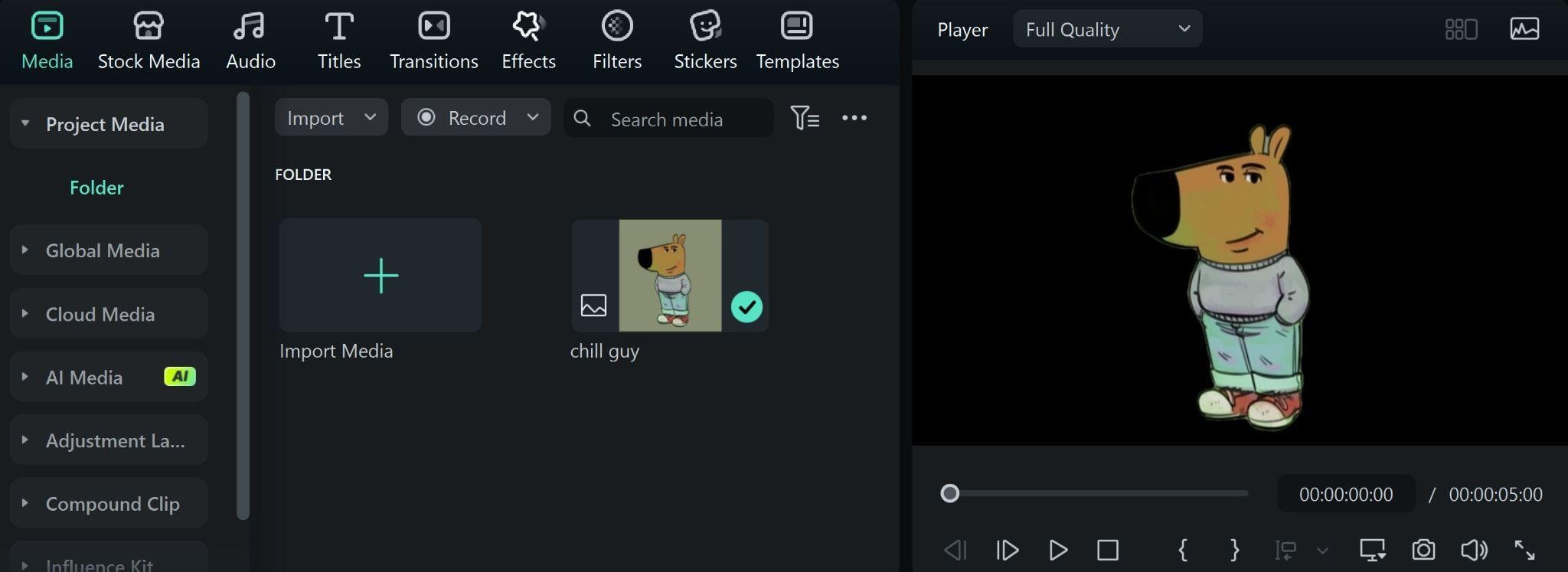
Task: Collapse the Project Media section
Action: tap(25, 123)
